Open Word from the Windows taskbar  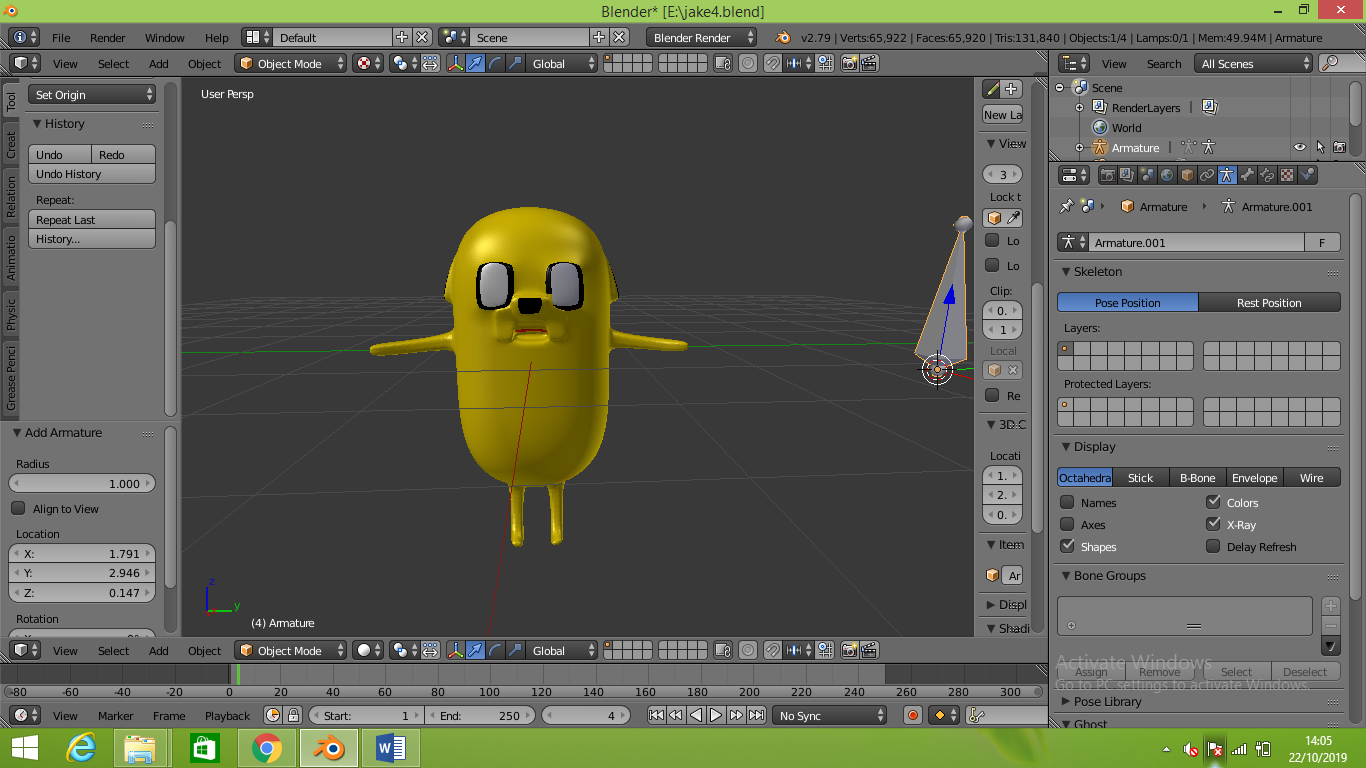(x=390, y=748)
